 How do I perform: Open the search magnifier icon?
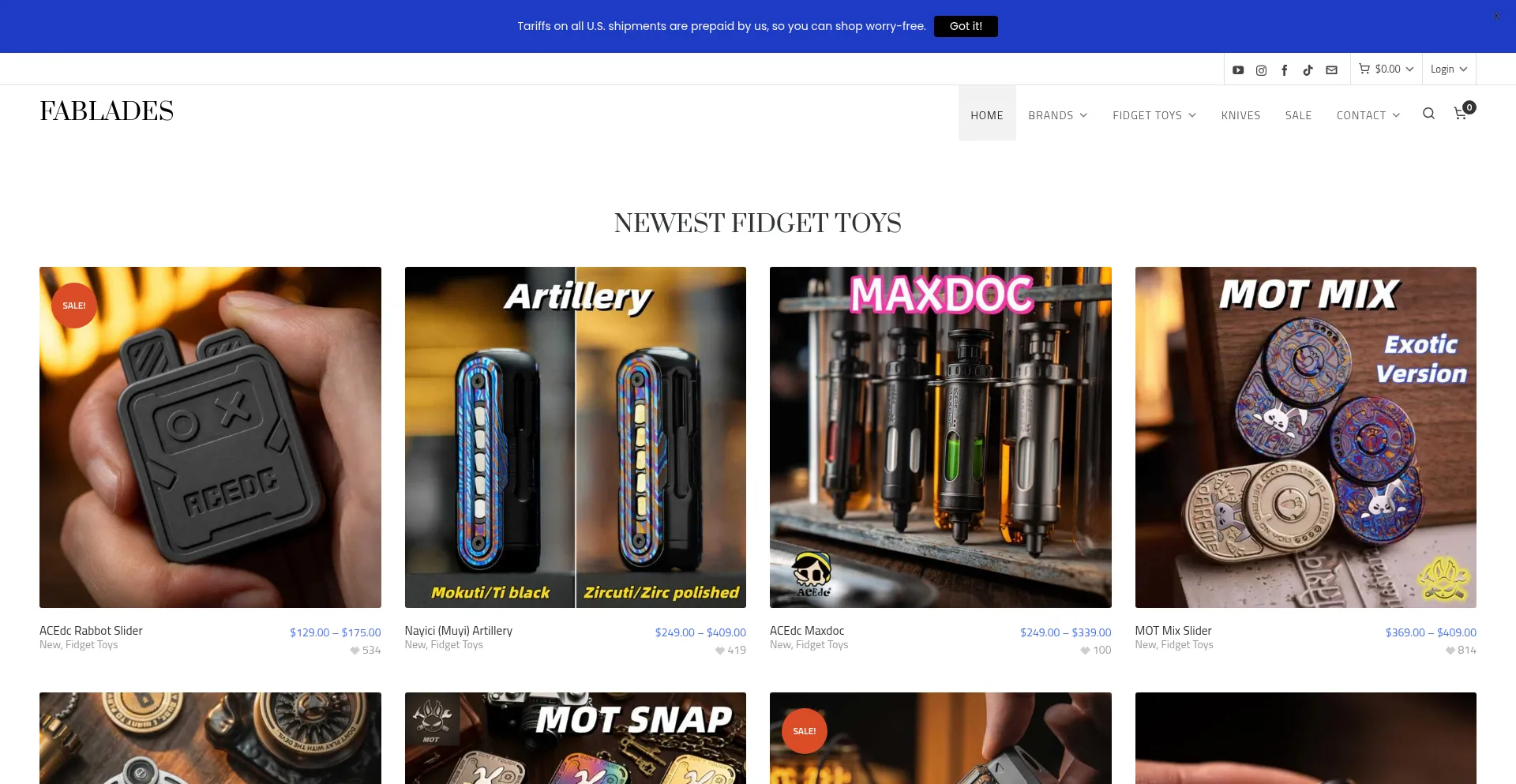1428,114
